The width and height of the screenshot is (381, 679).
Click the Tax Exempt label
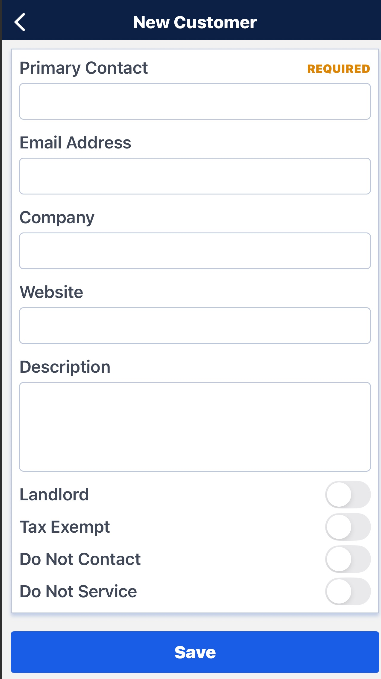click(x=65, y=527)
